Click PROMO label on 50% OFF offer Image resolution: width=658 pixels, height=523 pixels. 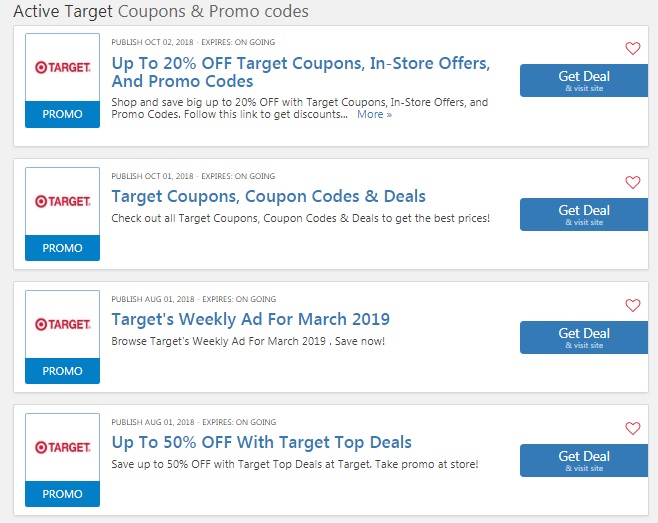pos(63,494)
